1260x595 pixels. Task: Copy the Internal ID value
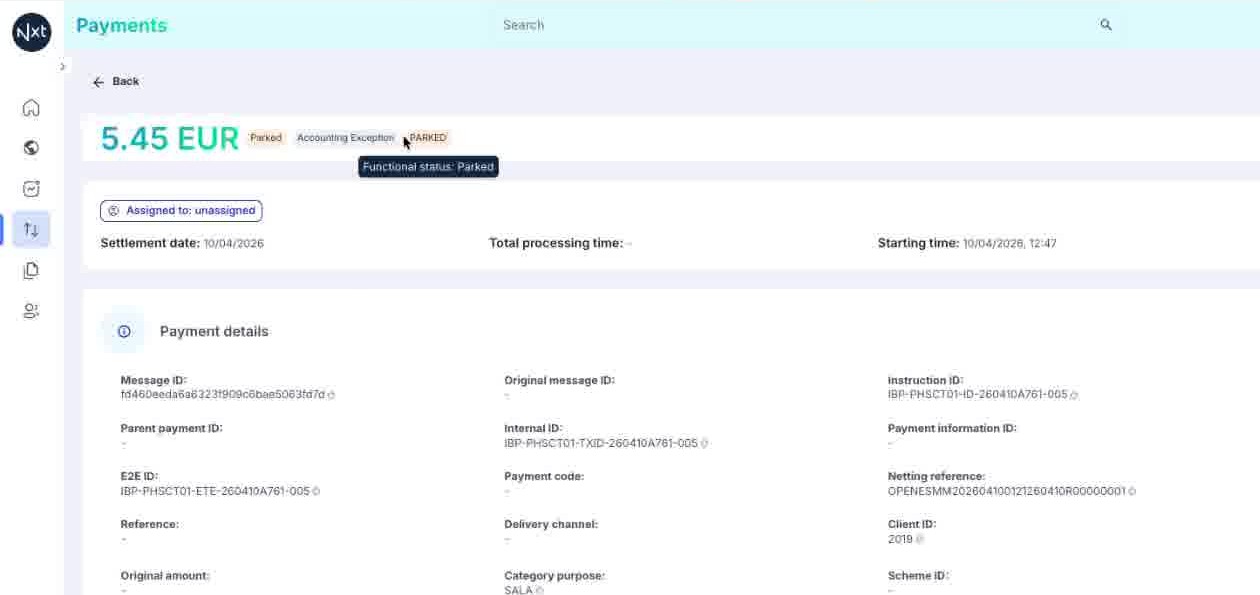[705, 443]
